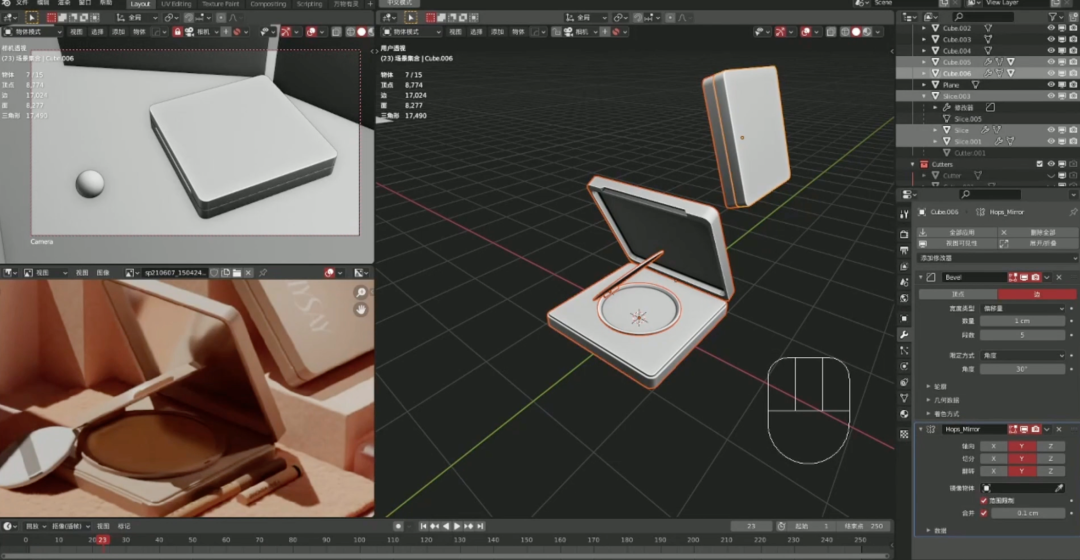This screenshot has width=1080, height=560.
Task: Open the Object Data properties triangle icon
Action: pos(904,398)
